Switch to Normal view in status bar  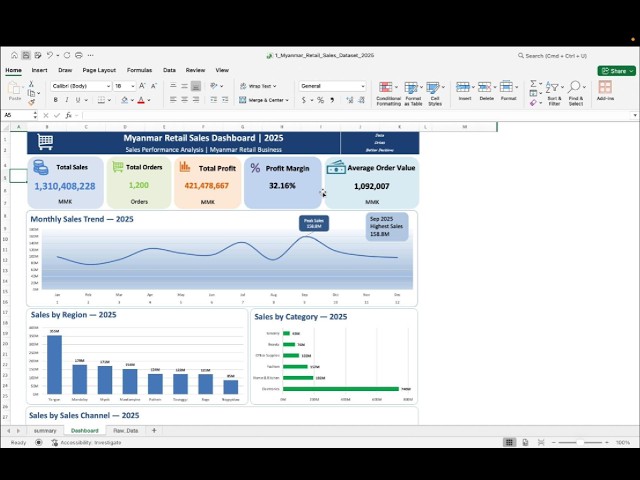pyautogui.click(x=509, y=442)
